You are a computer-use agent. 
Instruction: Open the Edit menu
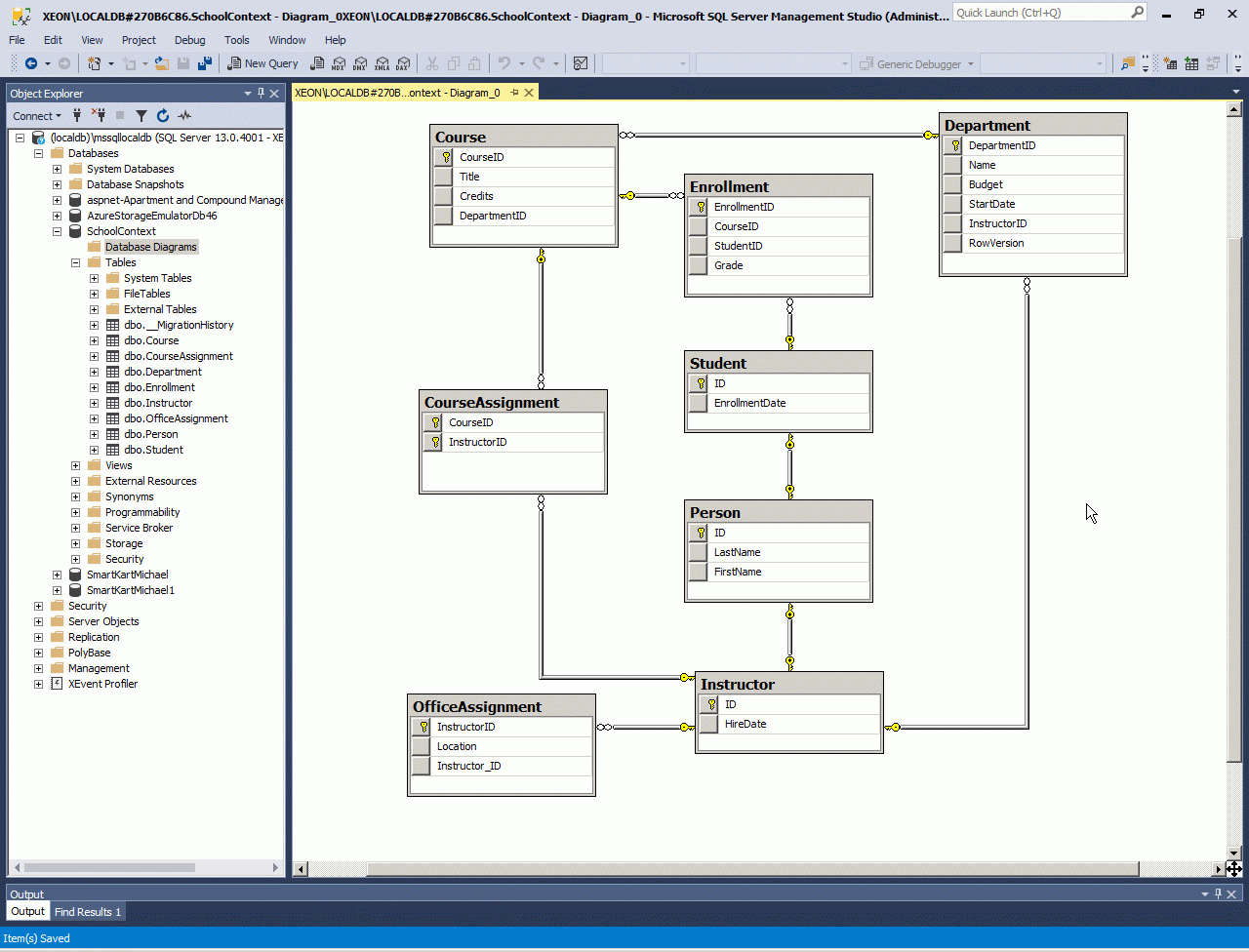(53, 40)
